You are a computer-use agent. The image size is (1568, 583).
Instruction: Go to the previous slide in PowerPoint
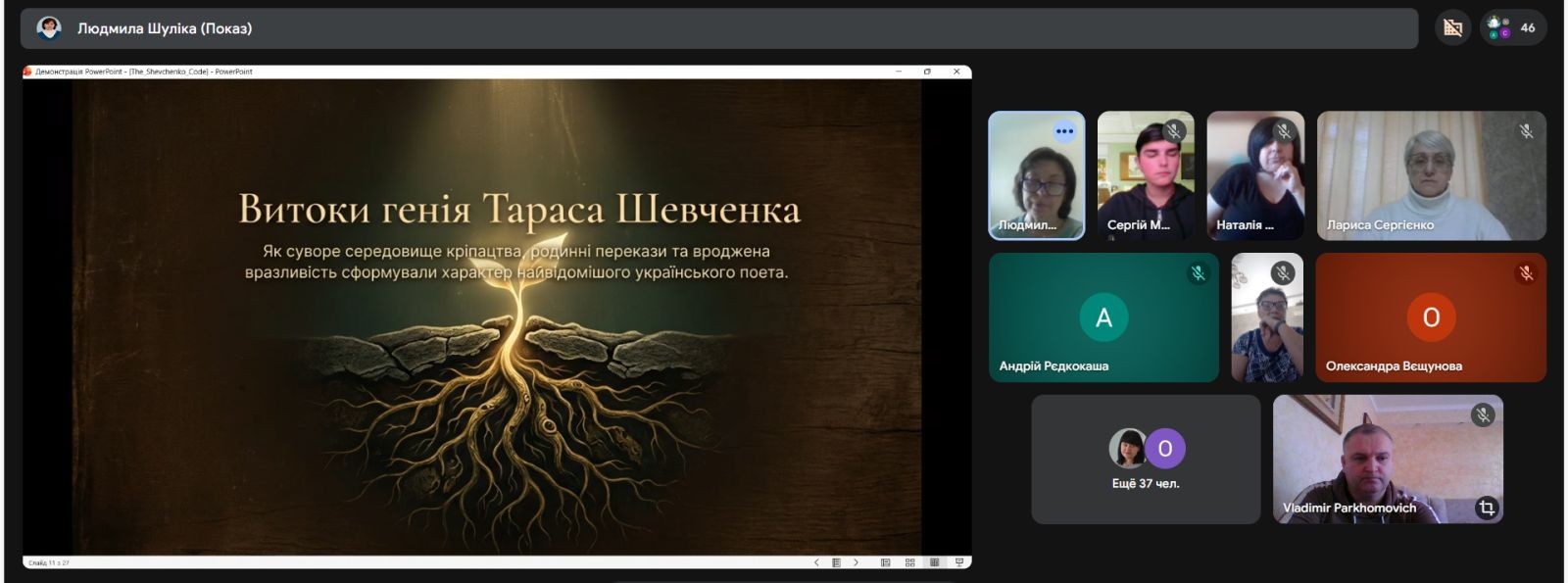[x=816, y=562]
